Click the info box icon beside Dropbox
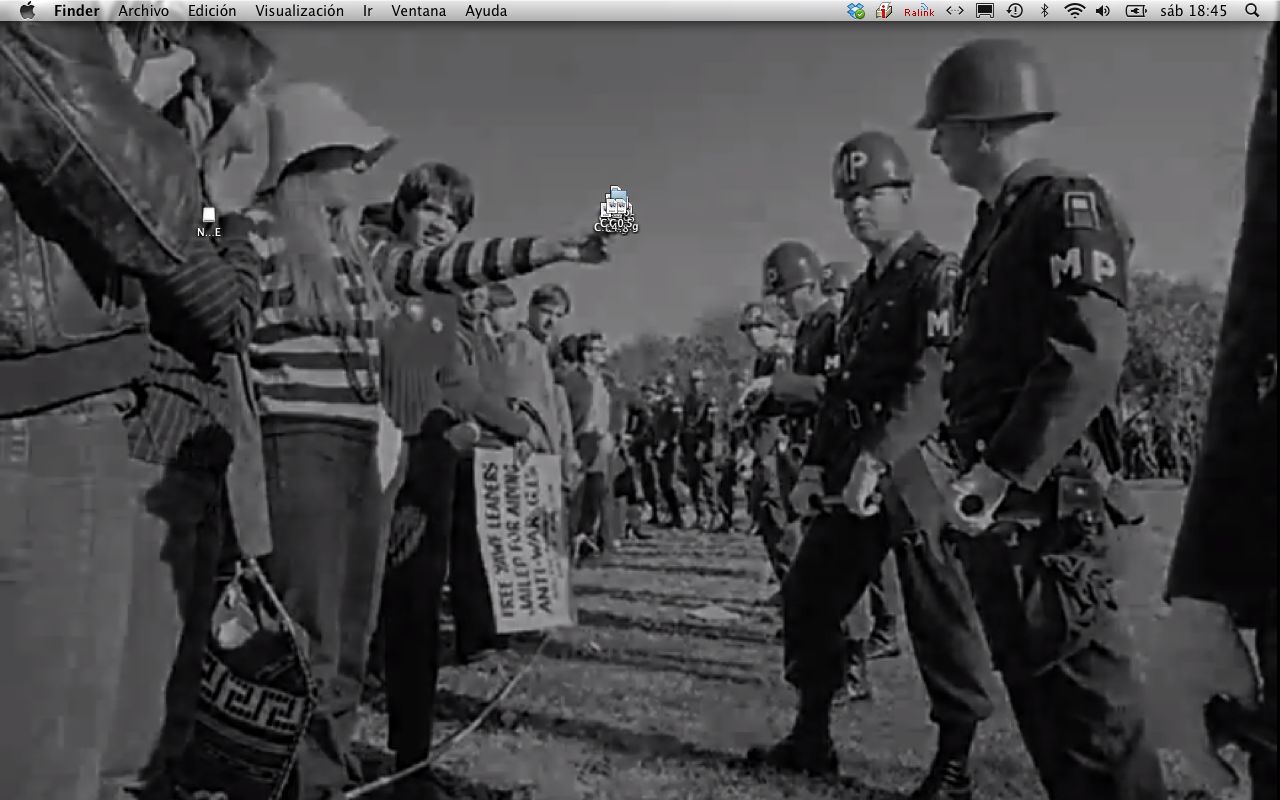The height and width of the screenshot is (800, 1280). [x=884, y=11]
